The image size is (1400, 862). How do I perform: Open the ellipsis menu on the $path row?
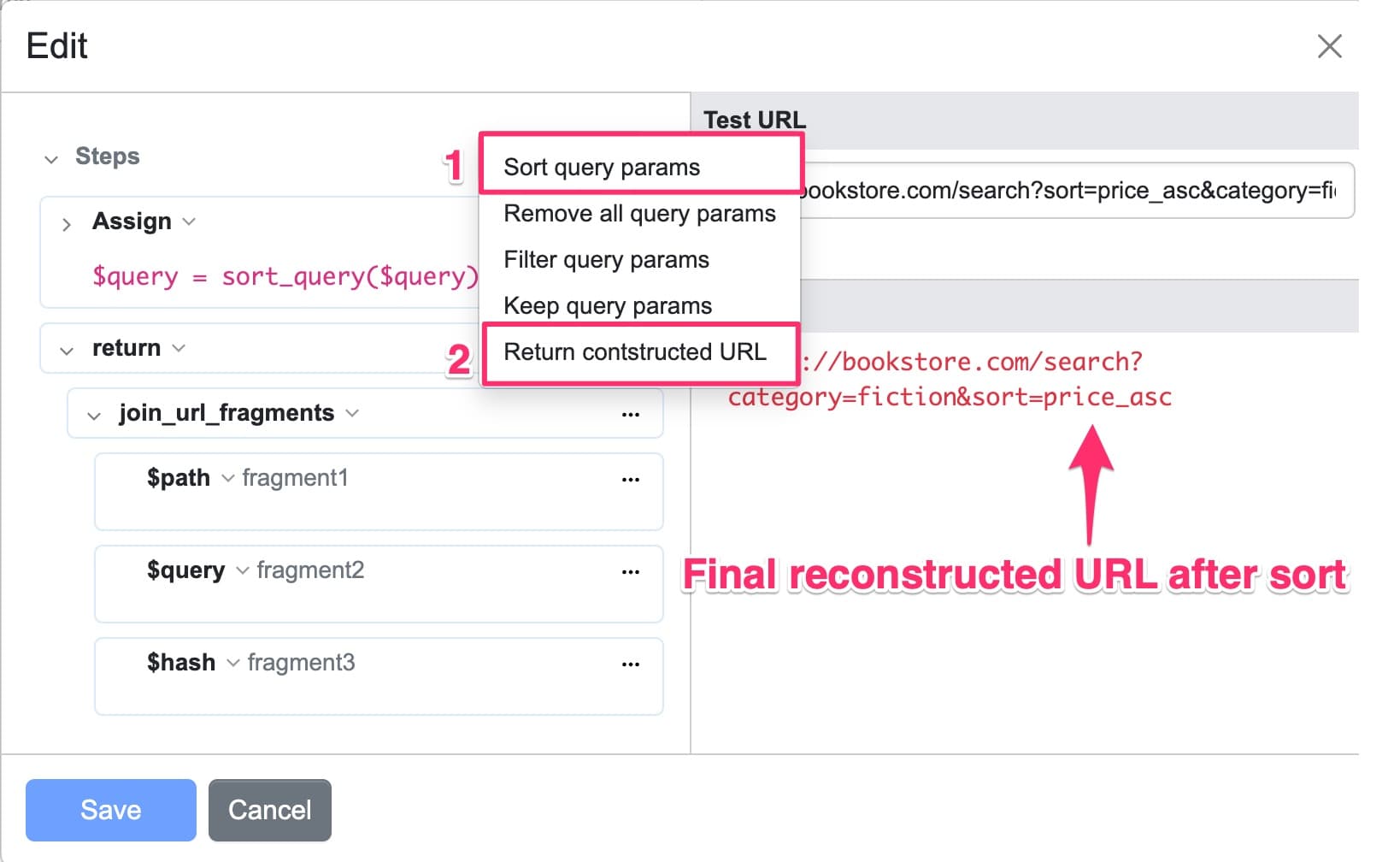coord(630,479)
